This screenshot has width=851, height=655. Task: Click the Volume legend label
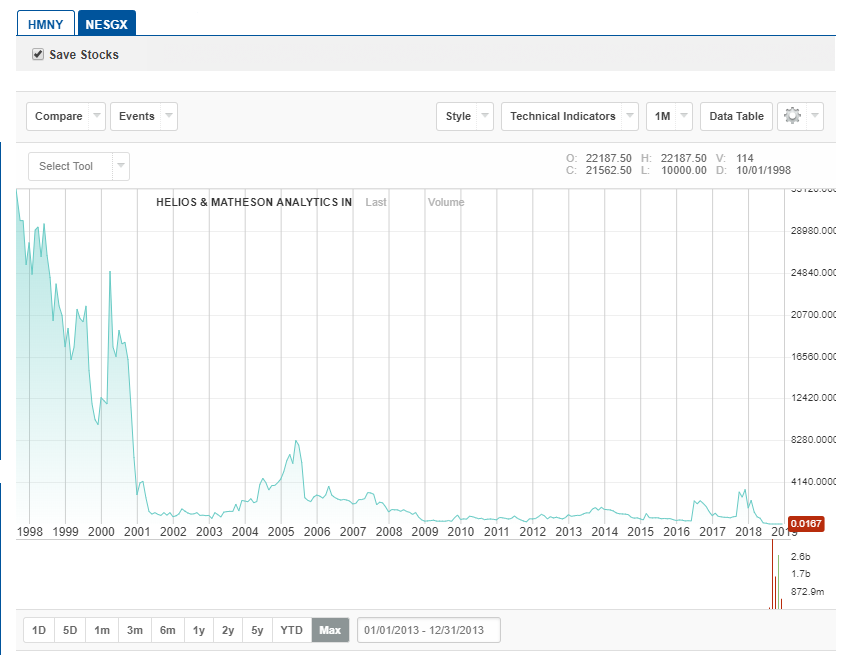click(446, 202)
